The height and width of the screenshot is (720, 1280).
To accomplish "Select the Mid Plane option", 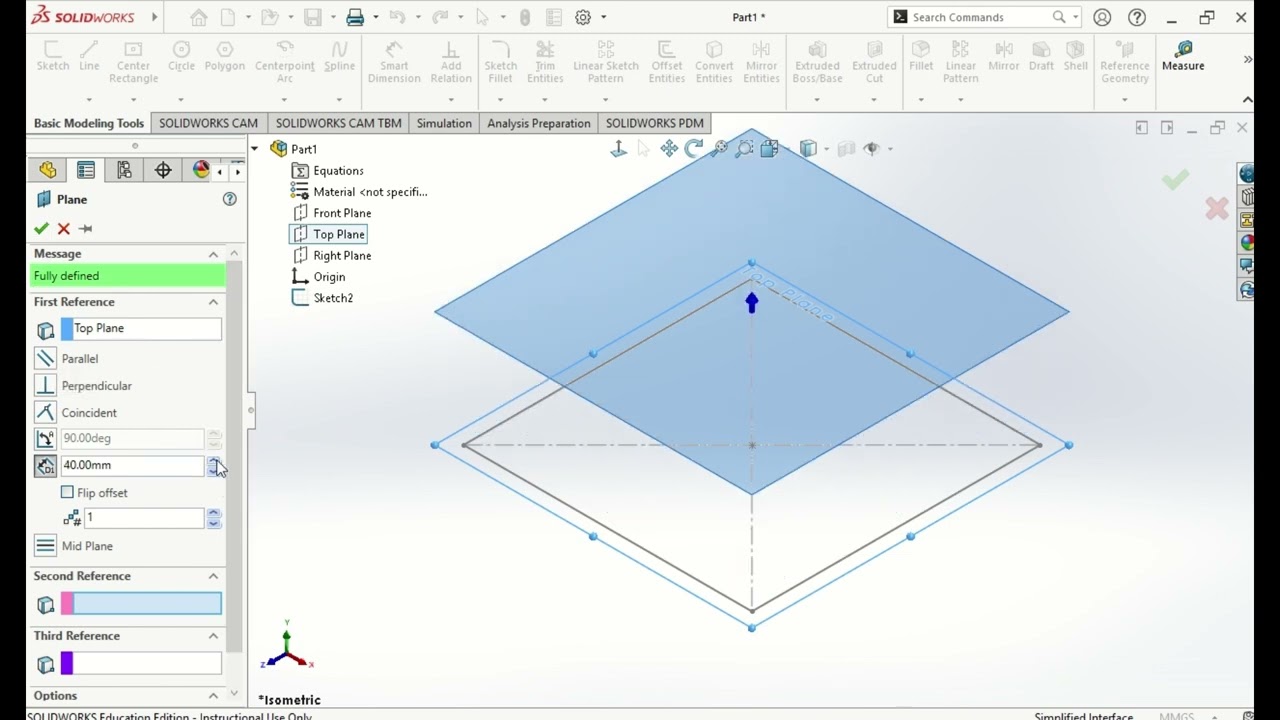I will click(45, 546).
